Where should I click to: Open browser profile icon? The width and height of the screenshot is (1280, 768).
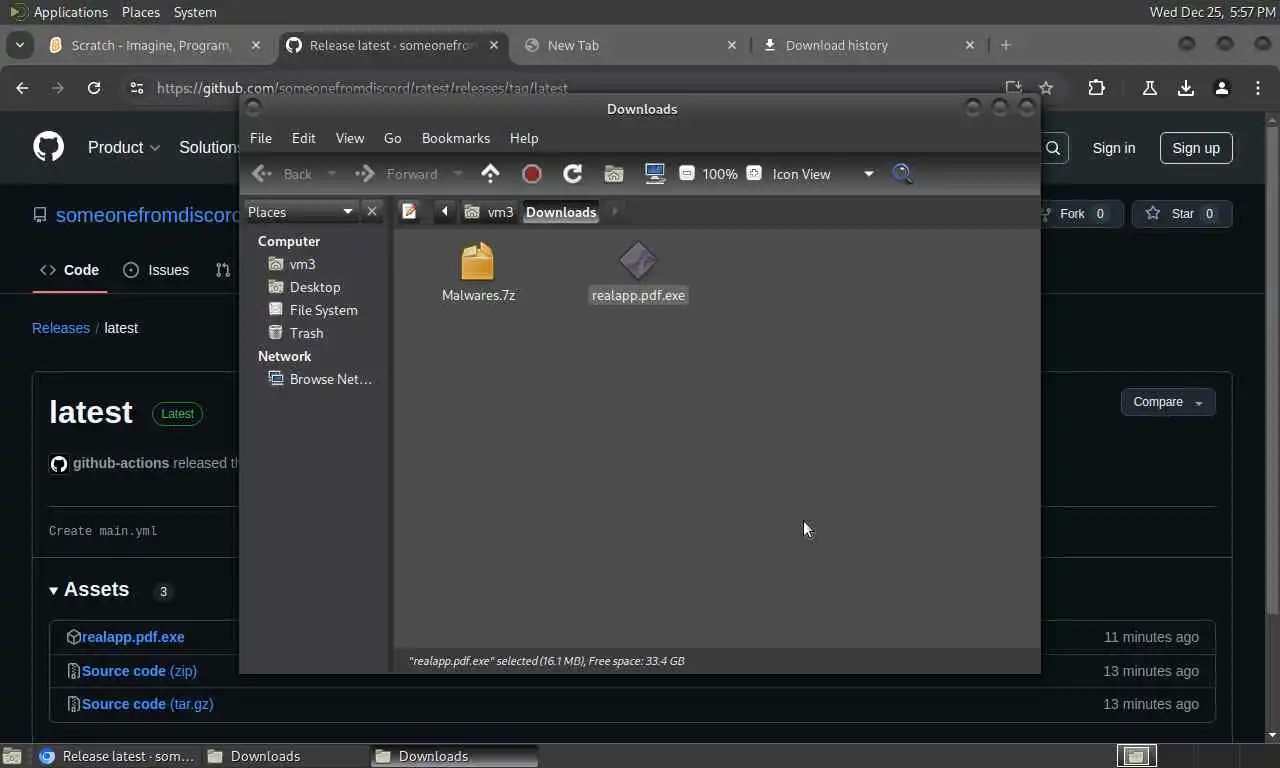[x=1221, y=88]
